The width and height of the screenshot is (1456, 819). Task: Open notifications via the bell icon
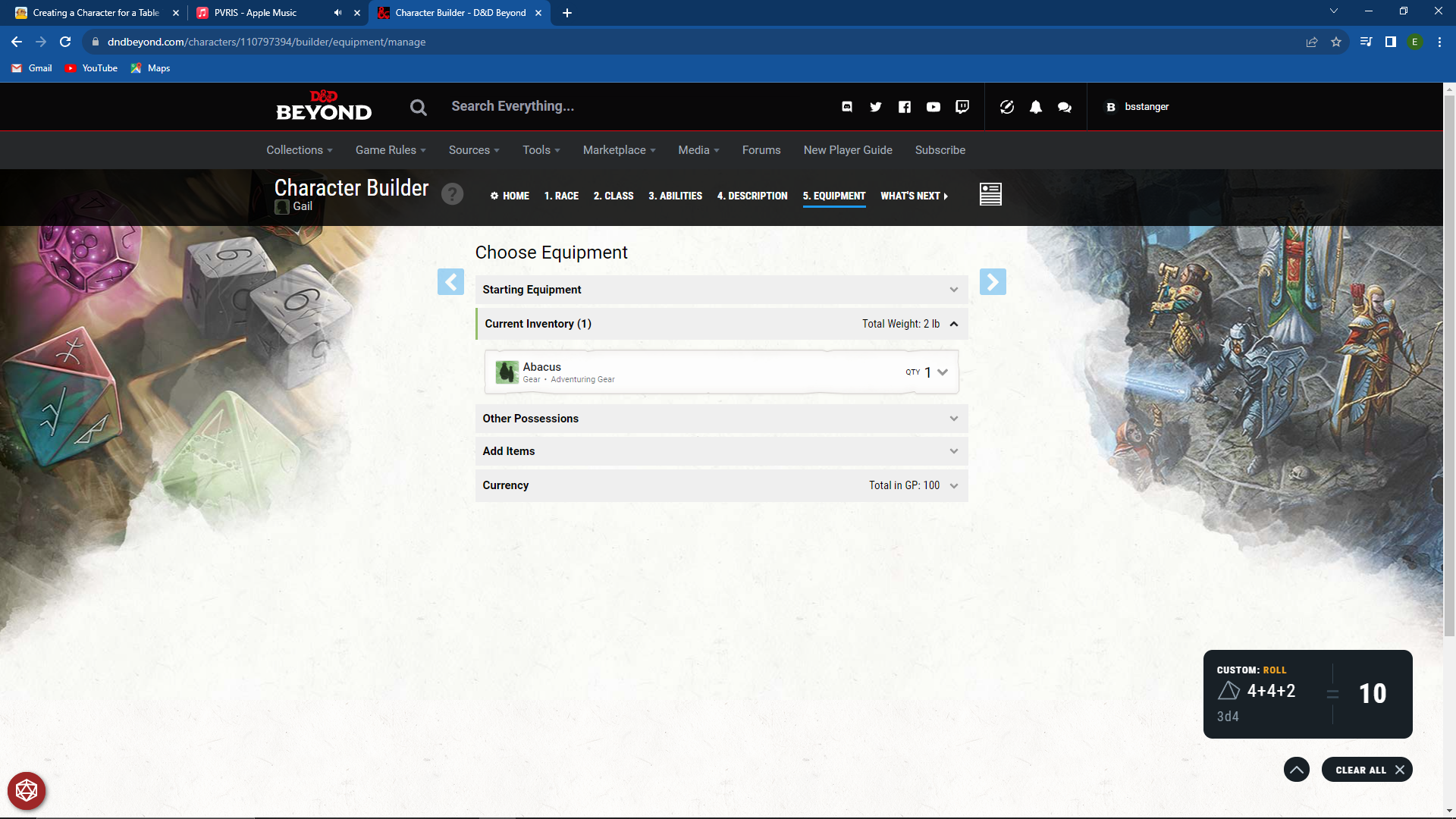tap(1036, 107)
